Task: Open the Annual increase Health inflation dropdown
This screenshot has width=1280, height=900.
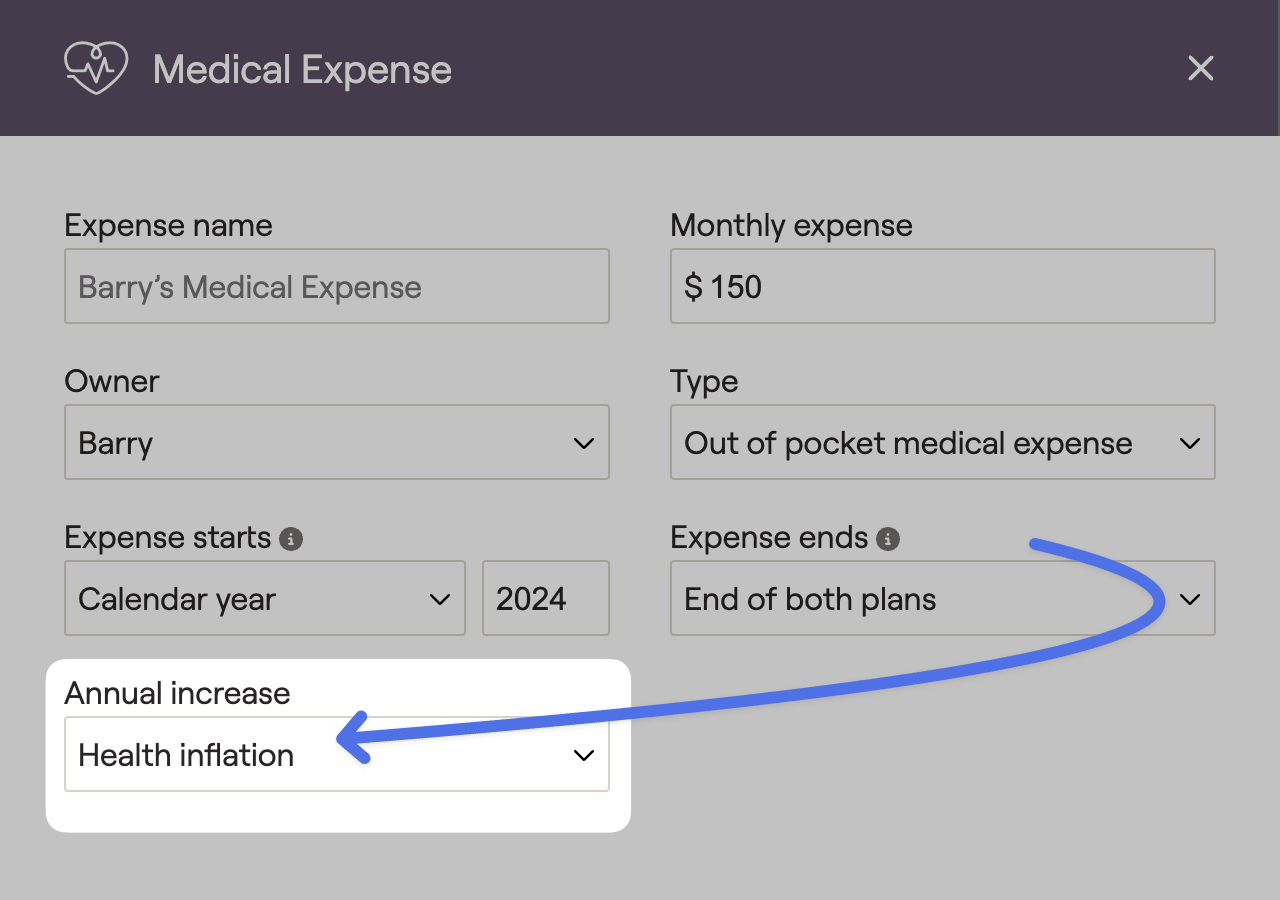Action: pos(337,754)
